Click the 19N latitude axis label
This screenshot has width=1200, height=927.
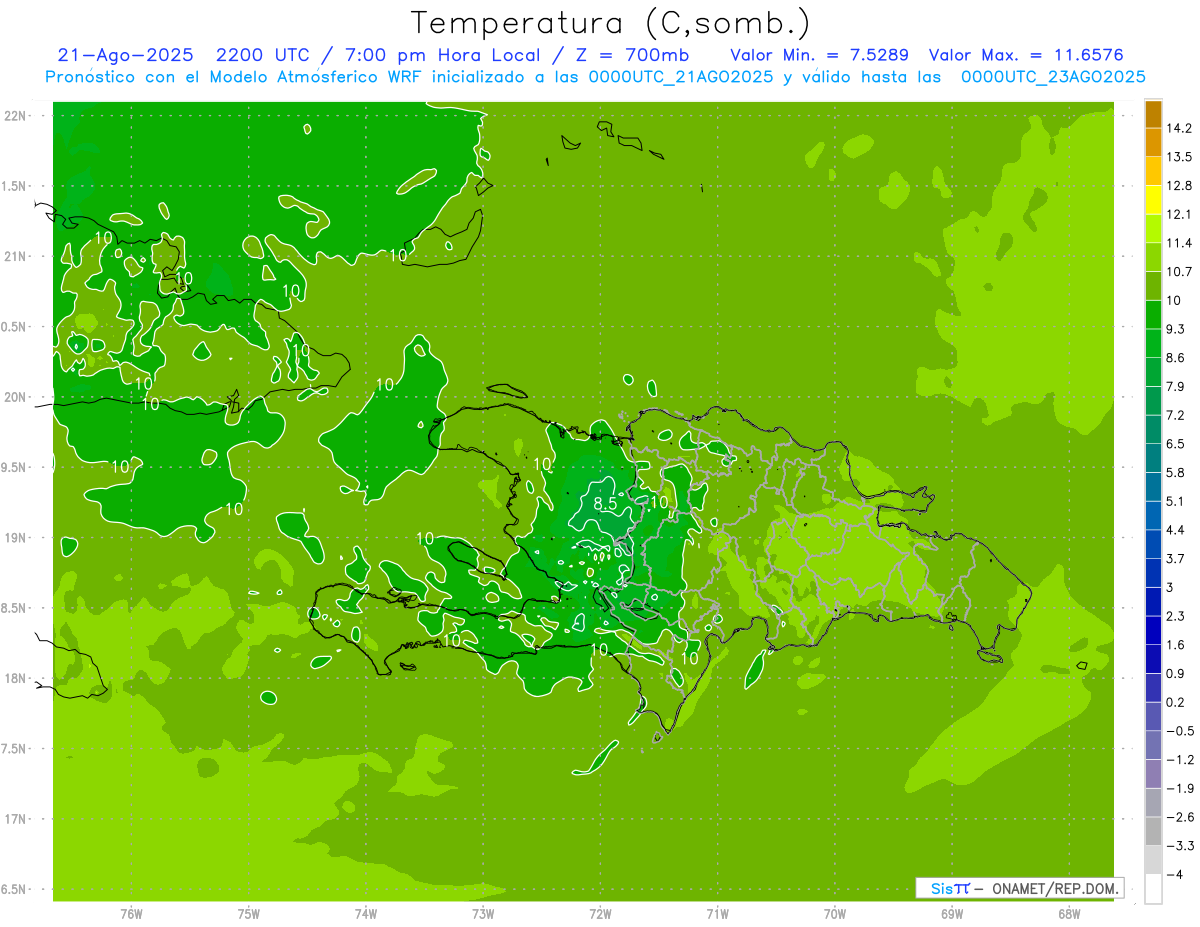(x=14, y=538)
